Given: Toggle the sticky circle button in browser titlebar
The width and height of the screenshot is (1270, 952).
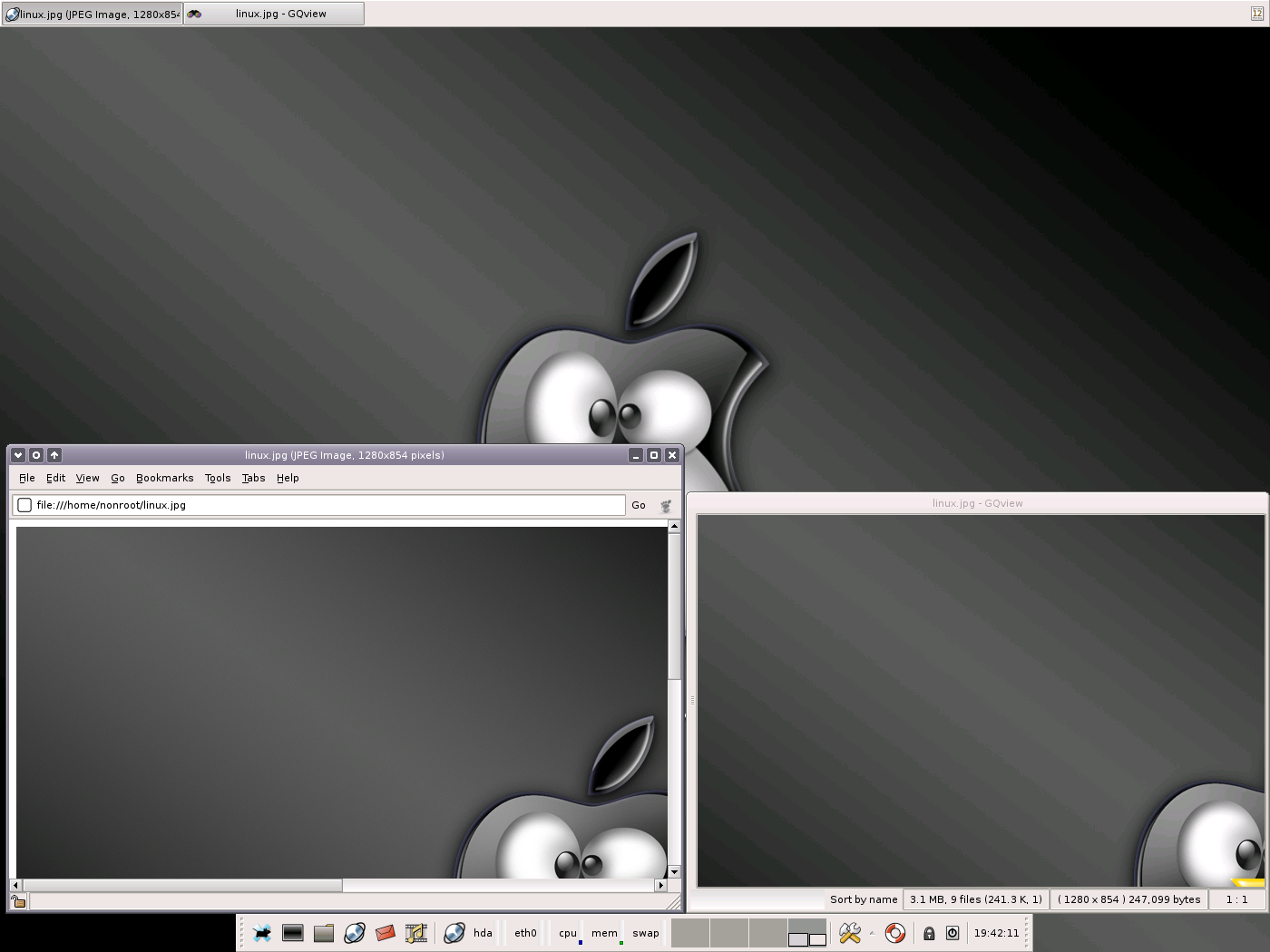Looking at the screenshot, I should click(36, 455).
